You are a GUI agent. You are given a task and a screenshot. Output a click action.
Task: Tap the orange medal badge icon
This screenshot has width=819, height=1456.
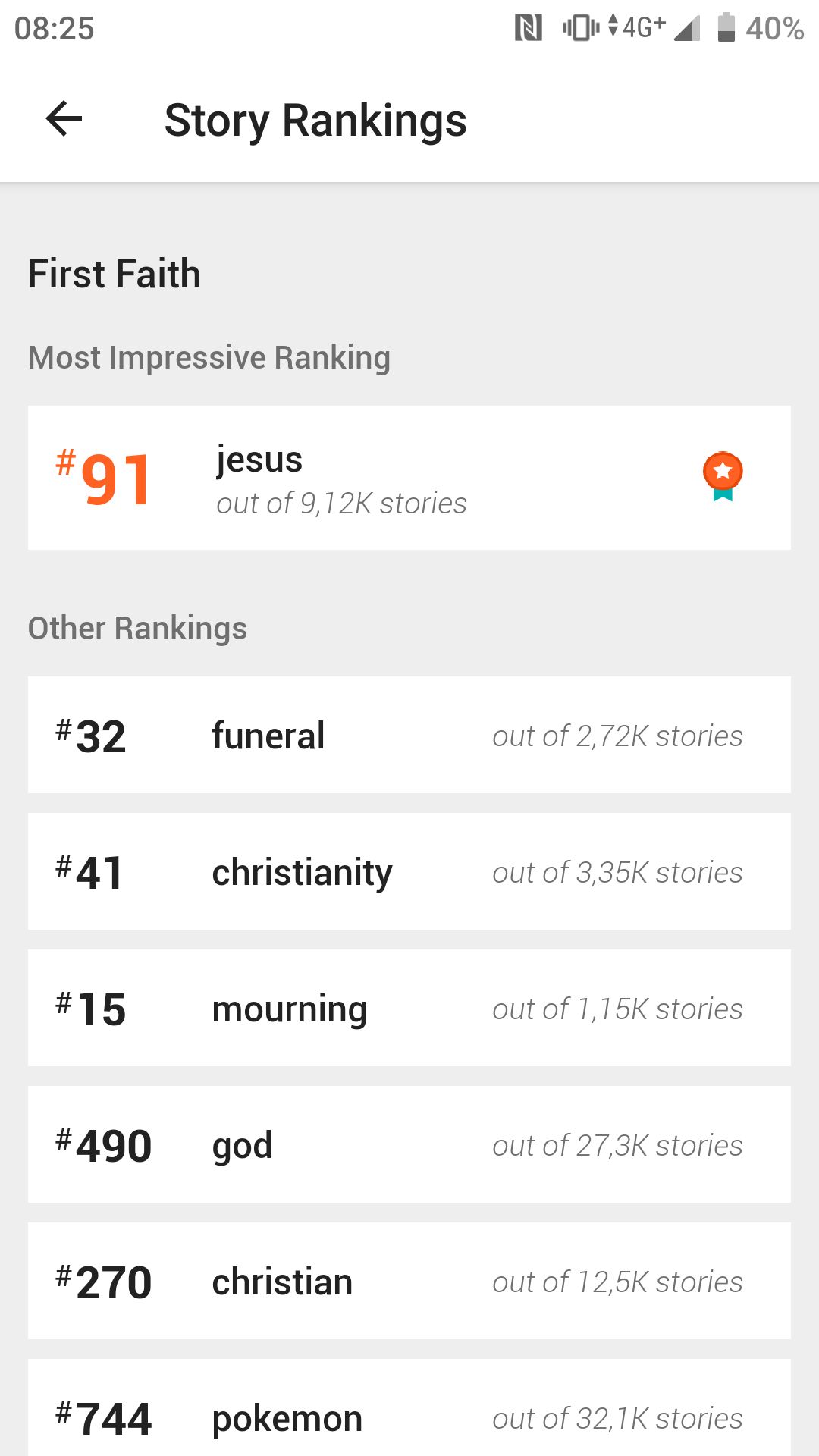point(723,477)
